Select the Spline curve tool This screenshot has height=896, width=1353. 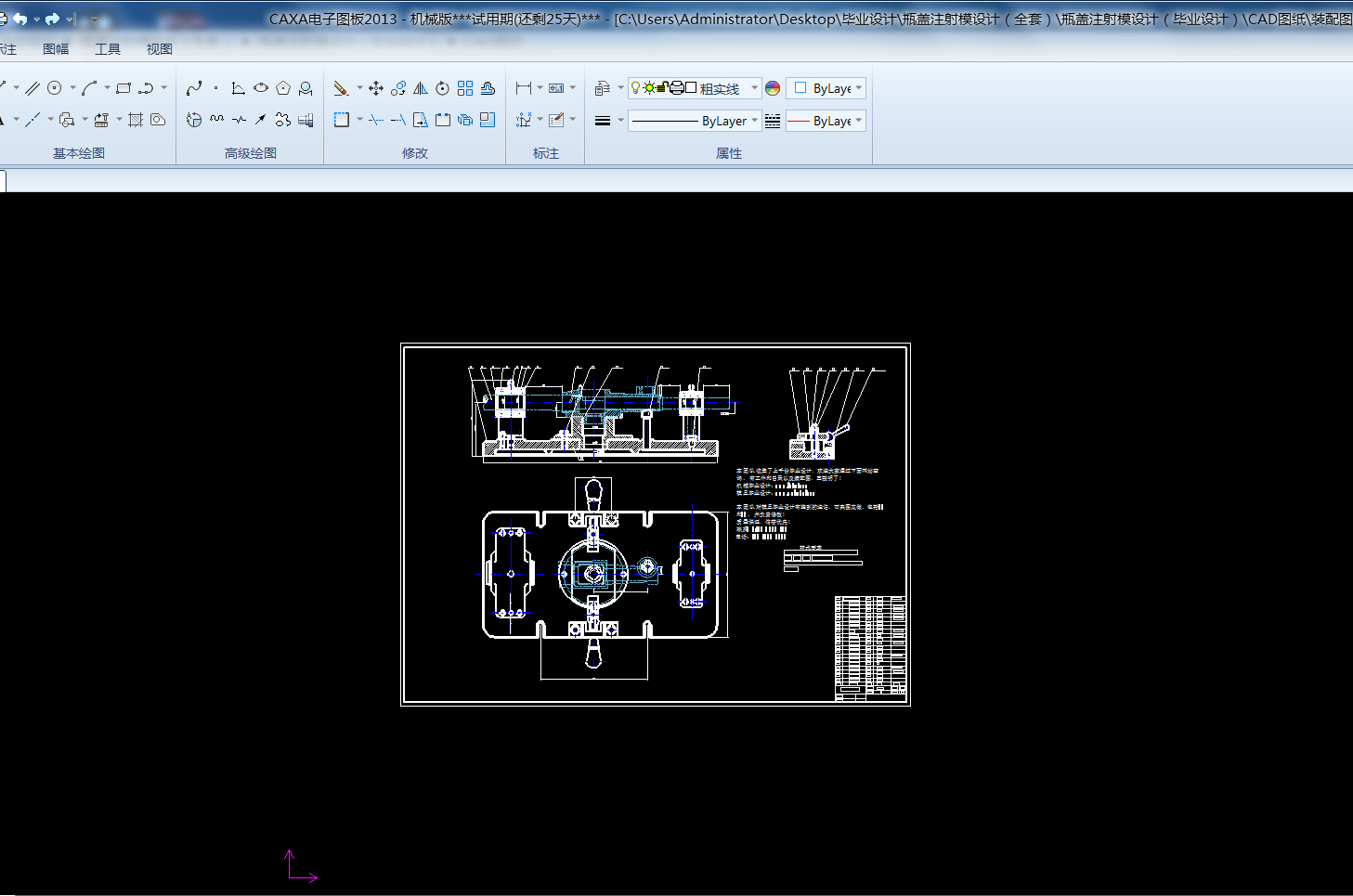point(194,88)
